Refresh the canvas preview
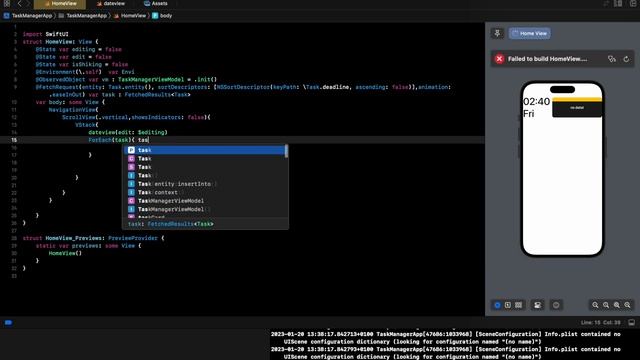 [x=626, y=59]
